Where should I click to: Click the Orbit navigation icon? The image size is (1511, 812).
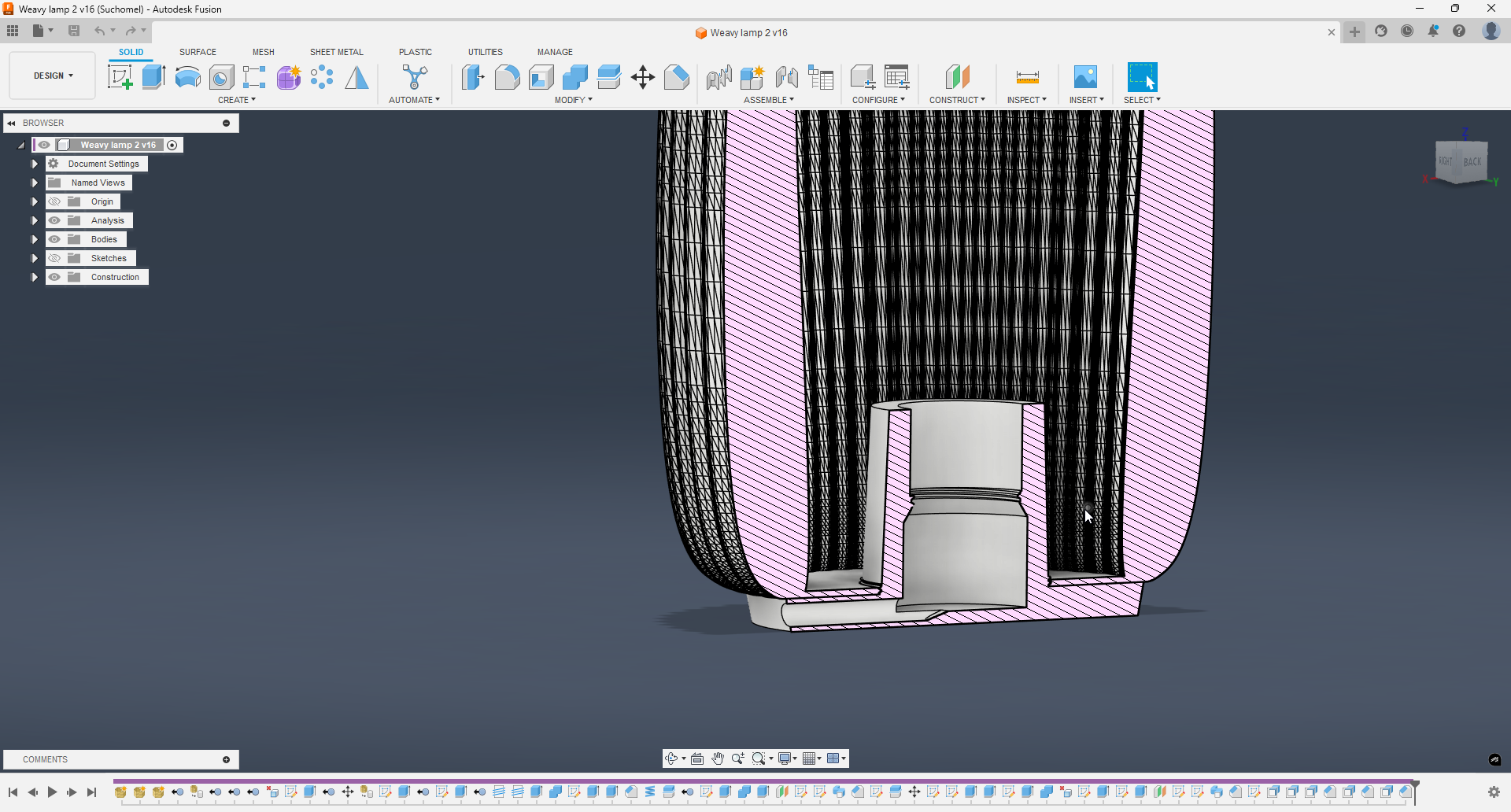tap(671, 758)
